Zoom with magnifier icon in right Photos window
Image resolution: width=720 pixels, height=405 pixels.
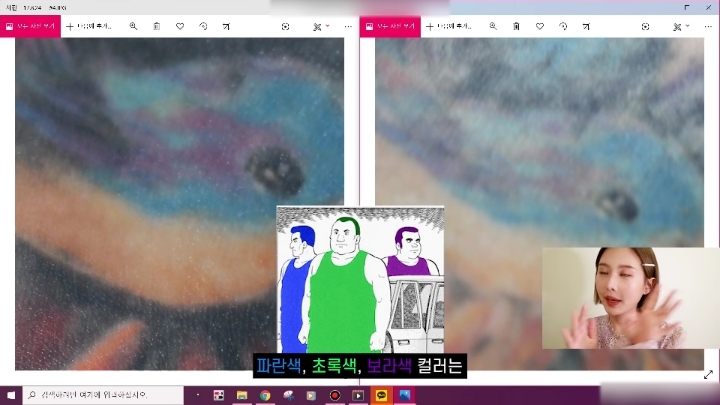[x=493, y=26]
